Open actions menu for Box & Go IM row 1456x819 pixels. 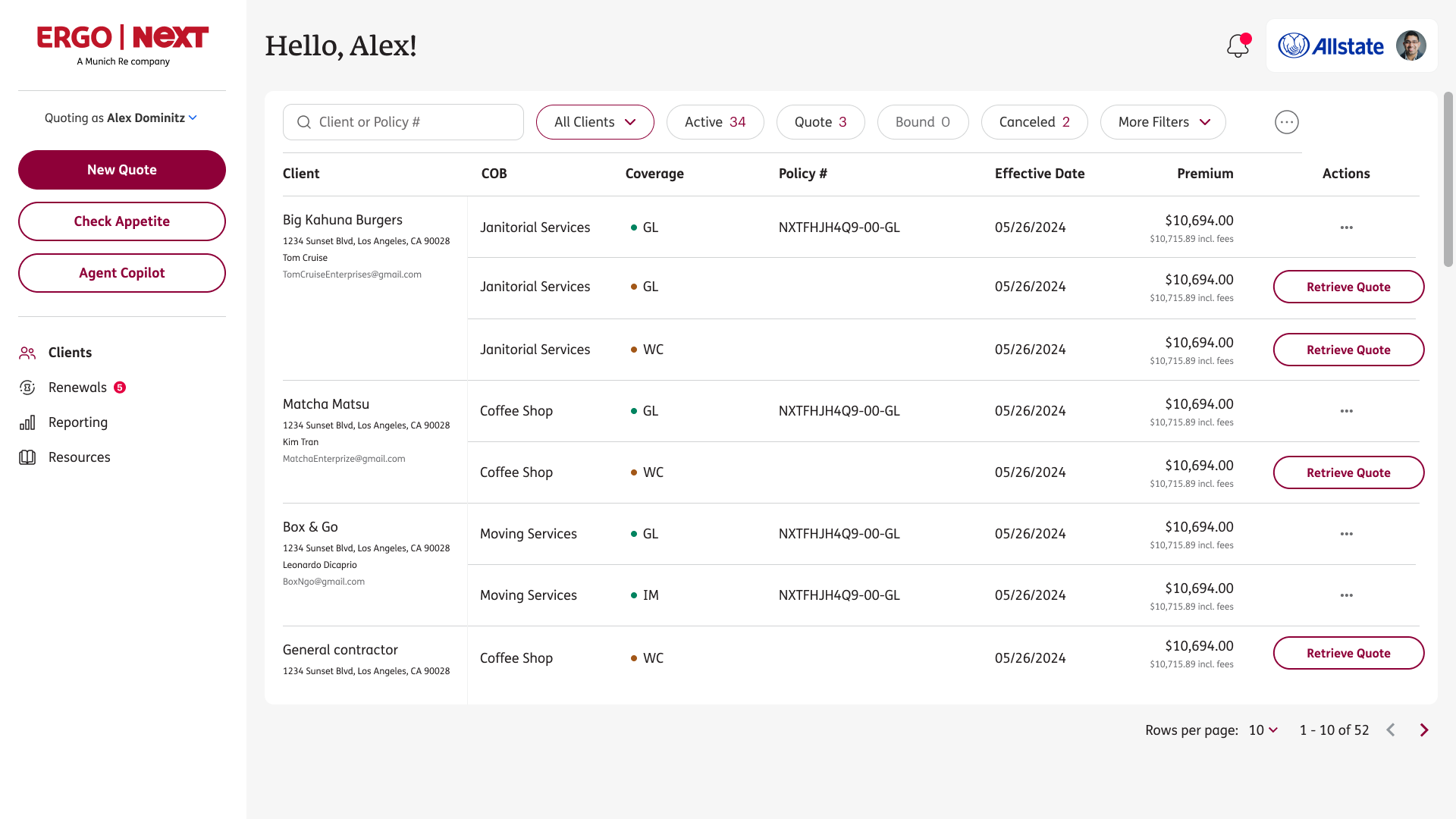pyautogui.click(x=1347, y=595)
